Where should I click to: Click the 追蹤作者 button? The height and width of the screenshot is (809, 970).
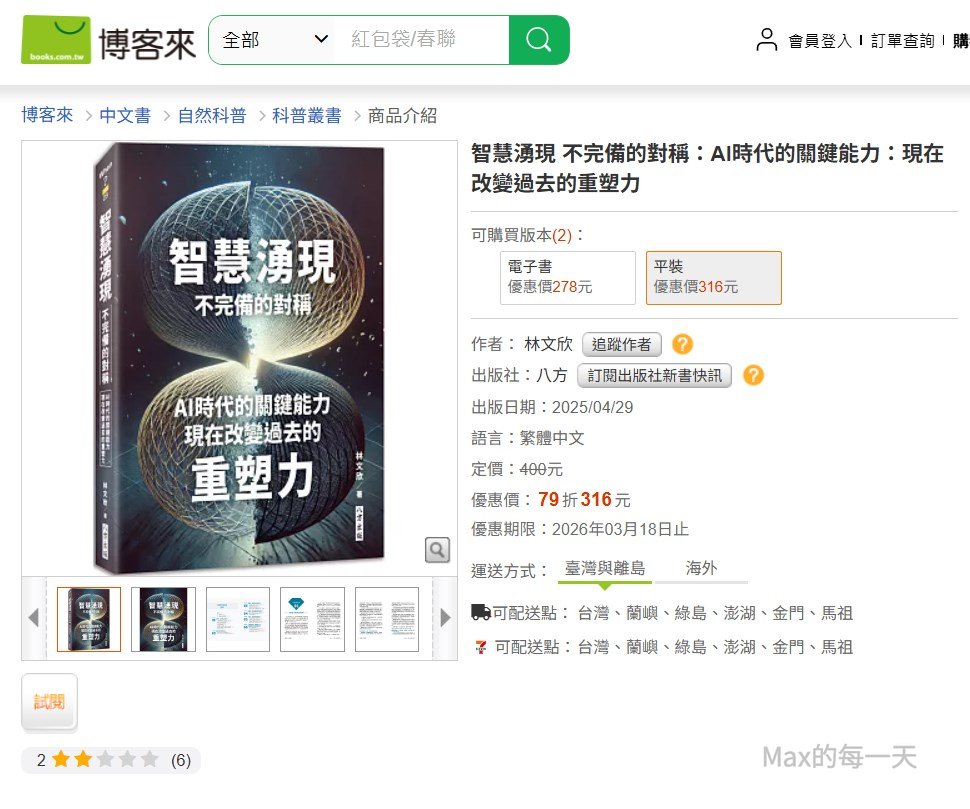(x=622, y=345)
